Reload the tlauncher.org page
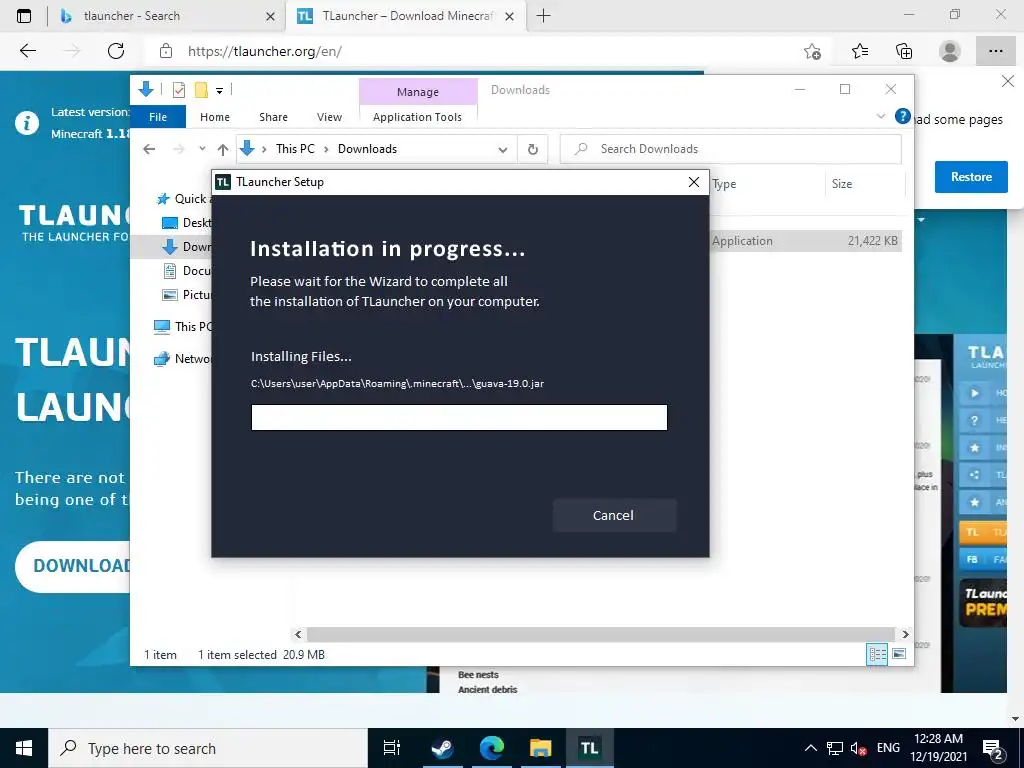 pyautogui.click(x=116, y=51)
